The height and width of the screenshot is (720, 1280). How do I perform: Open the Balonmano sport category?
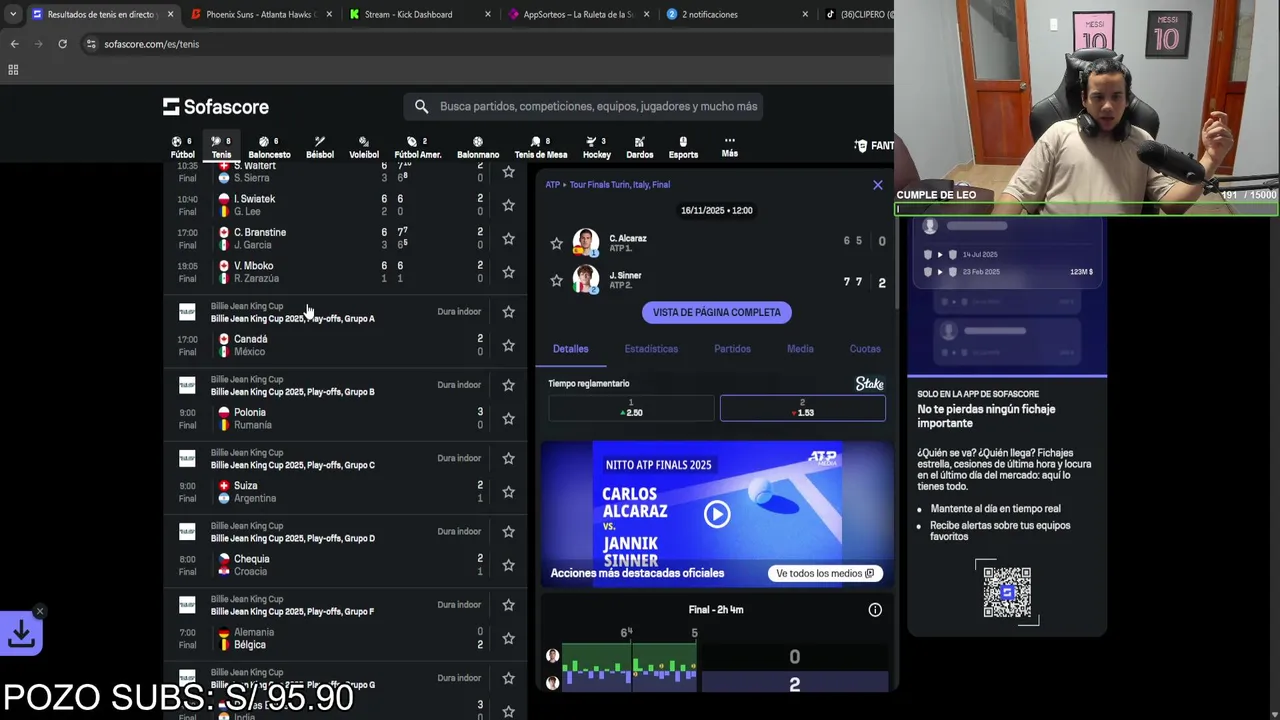(x=478, y=147)
